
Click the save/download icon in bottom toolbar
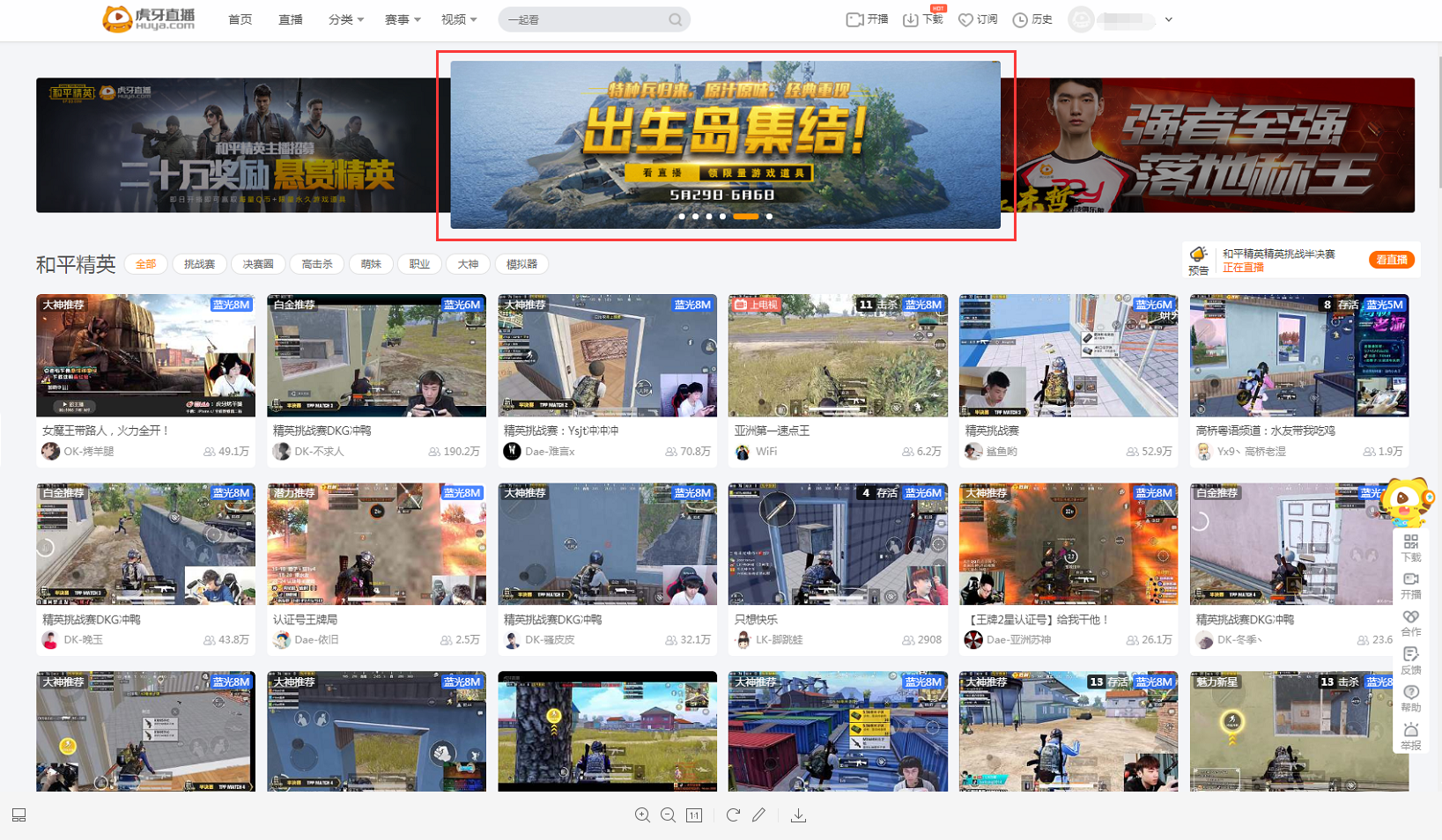(798, 815)
